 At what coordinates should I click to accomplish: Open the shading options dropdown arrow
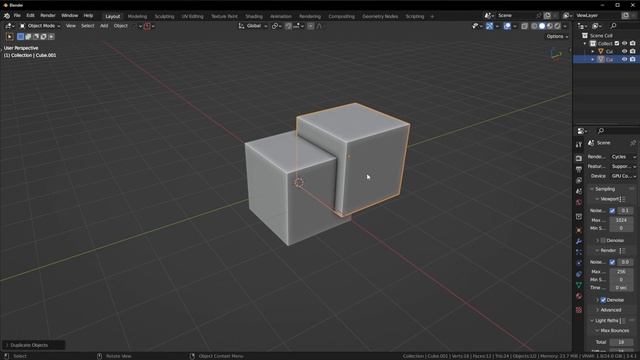565,26
